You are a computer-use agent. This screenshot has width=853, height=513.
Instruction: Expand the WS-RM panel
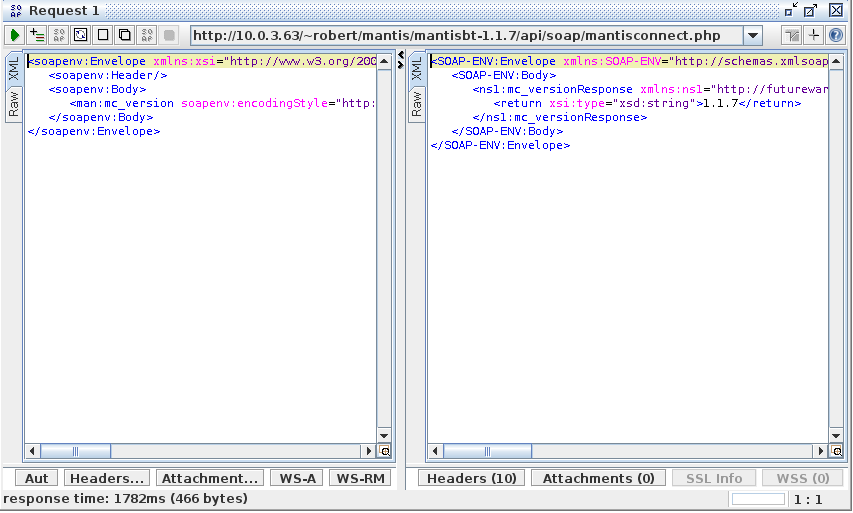[x=360, y=479]
